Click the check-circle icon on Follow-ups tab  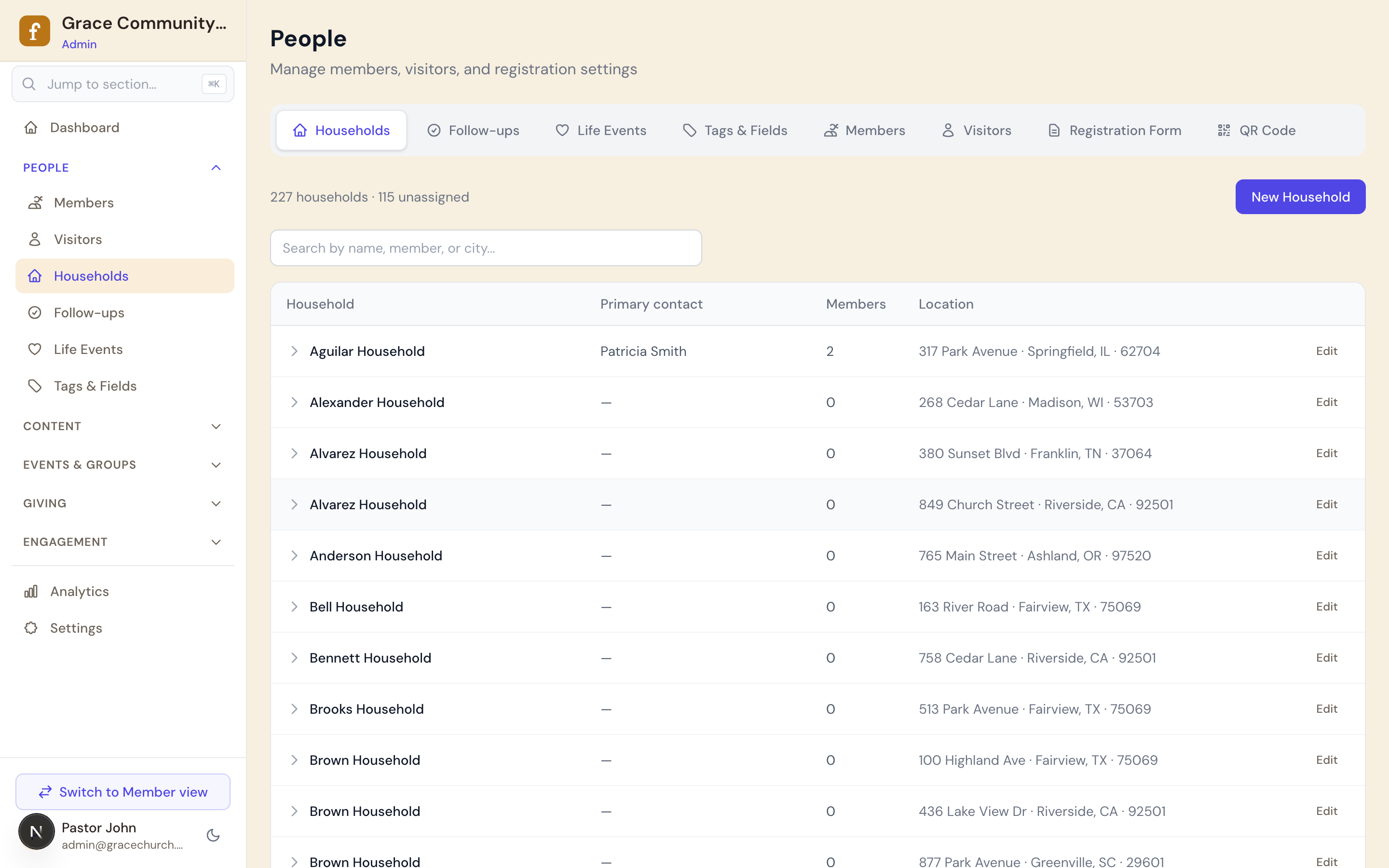[x=434, y=130]
